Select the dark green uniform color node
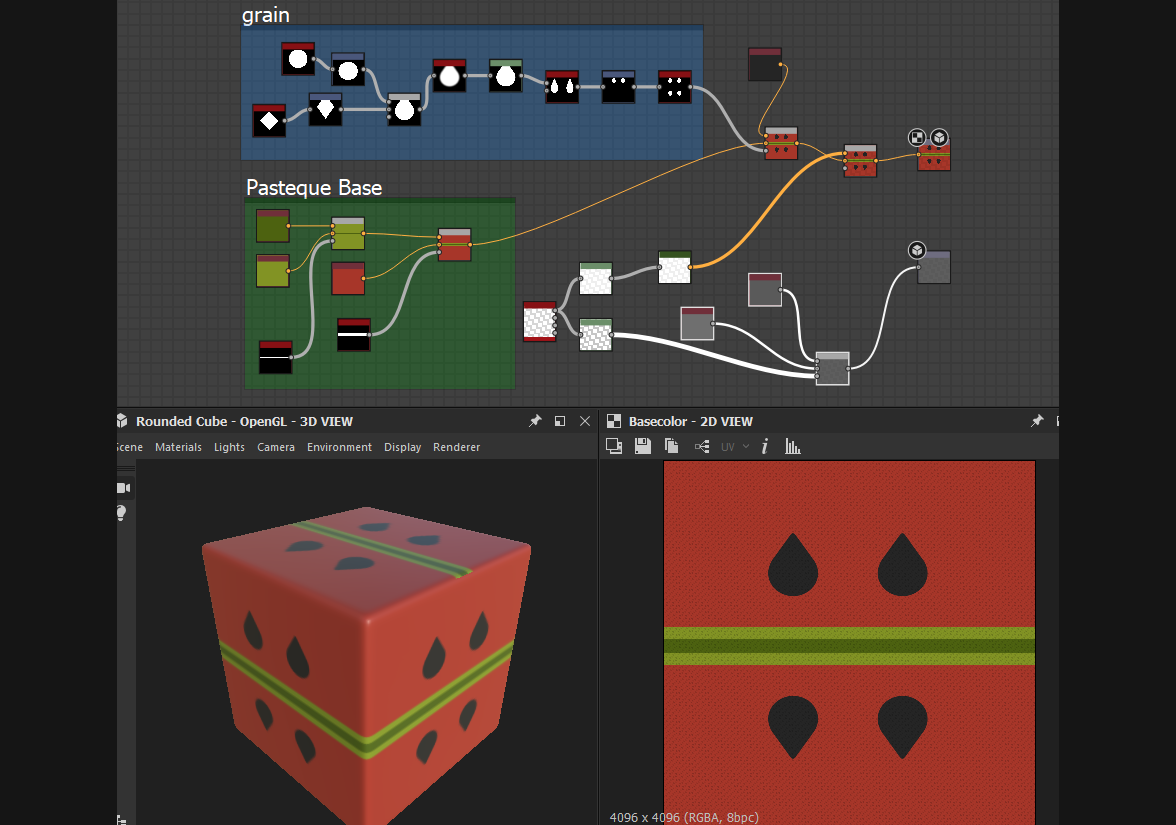This screenshot has width=1176, height=825. click(x=272, y=226)
